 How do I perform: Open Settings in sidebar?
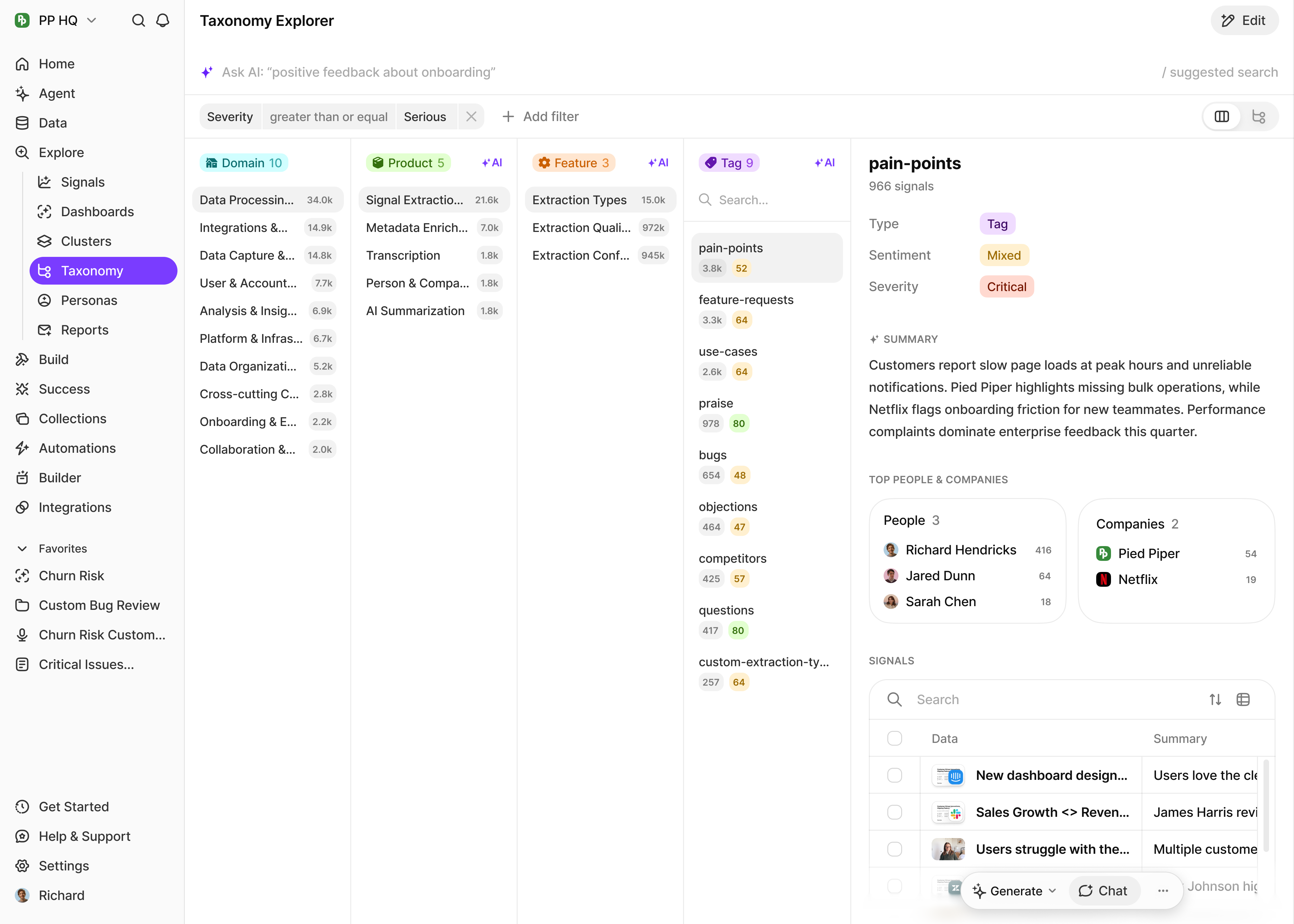(92, 866)
